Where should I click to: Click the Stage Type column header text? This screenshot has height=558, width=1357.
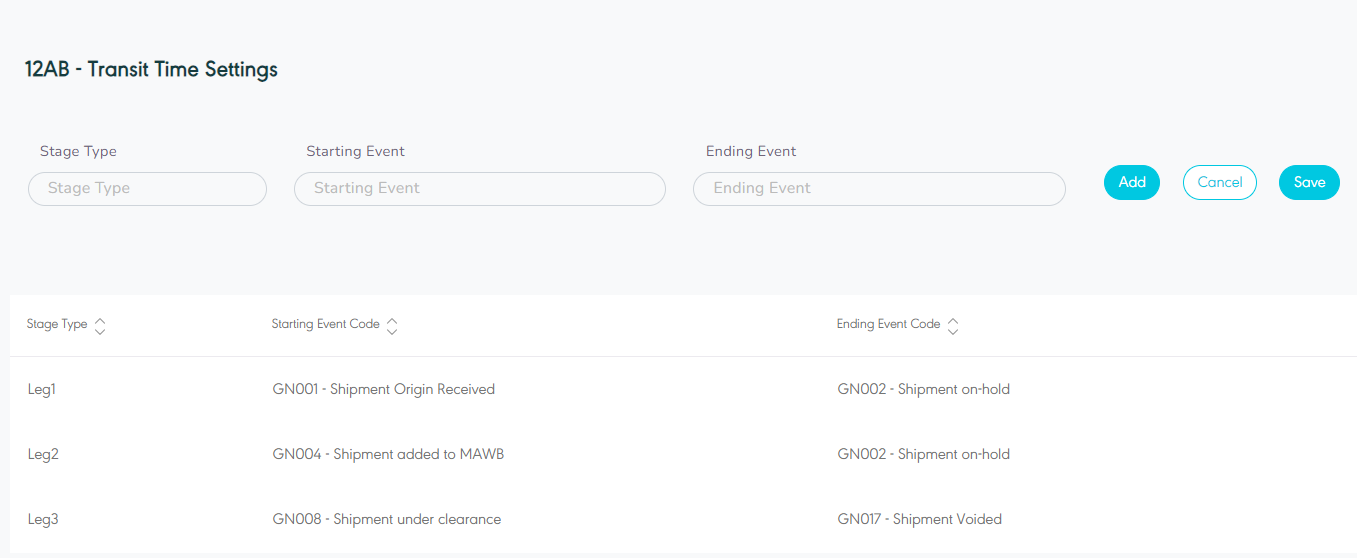(56, 325)
